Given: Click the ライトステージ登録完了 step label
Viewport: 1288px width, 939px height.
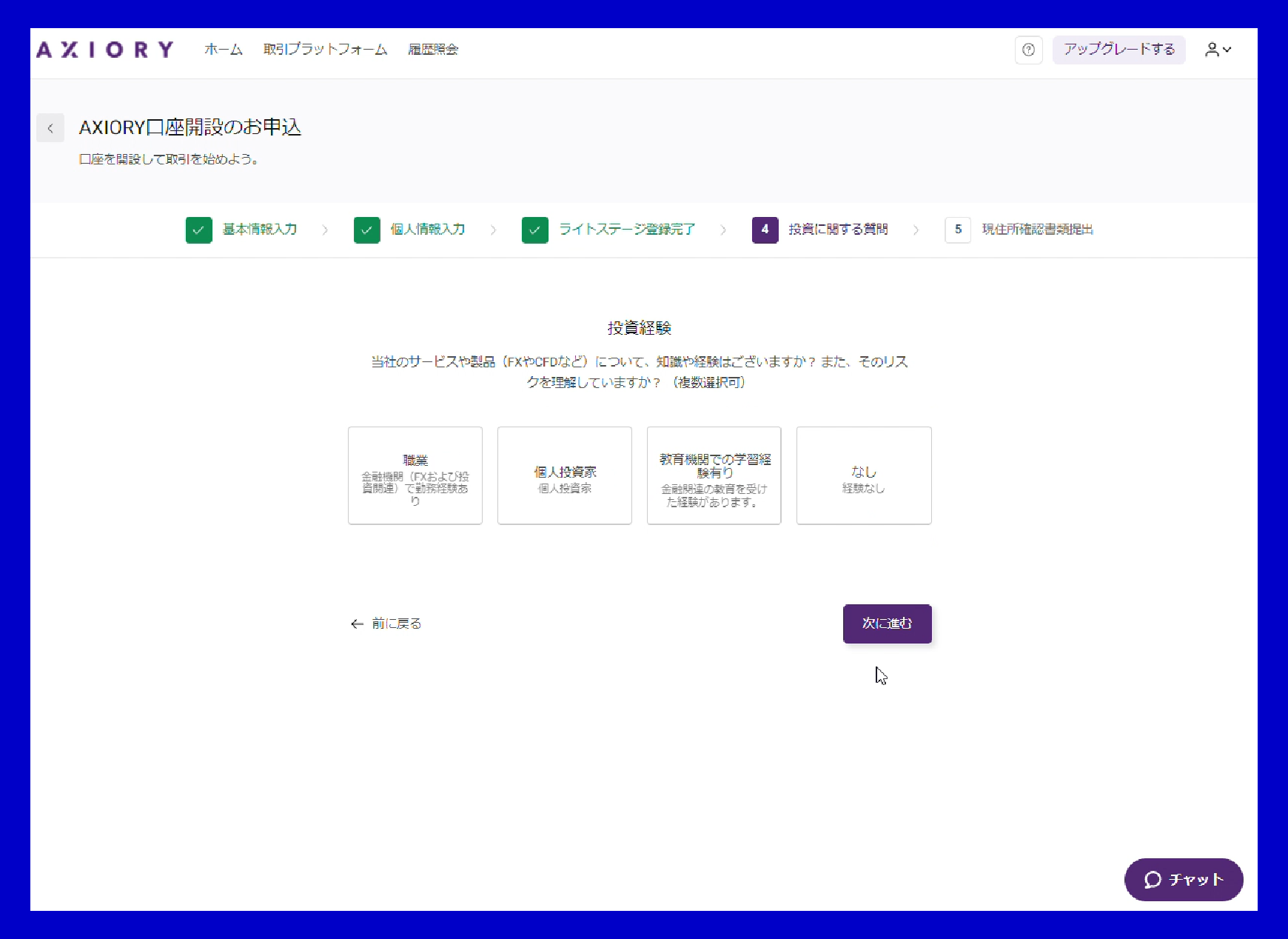Looking at the screenshot, I should 627,230.
